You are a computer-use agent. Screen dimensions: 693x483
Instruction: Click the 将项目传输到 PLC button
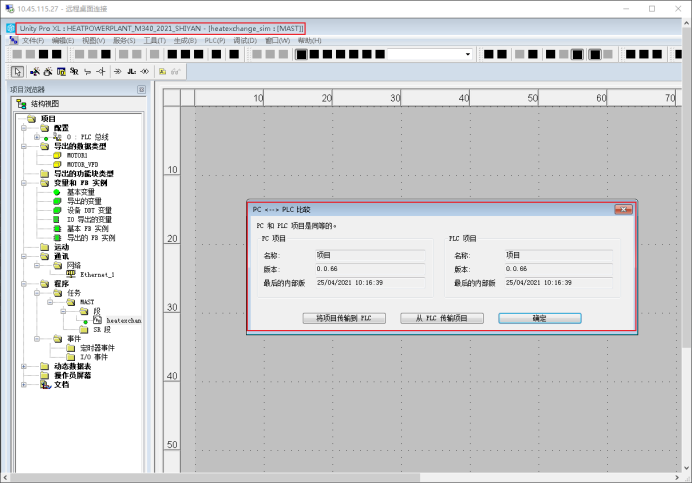click(343, 318)
